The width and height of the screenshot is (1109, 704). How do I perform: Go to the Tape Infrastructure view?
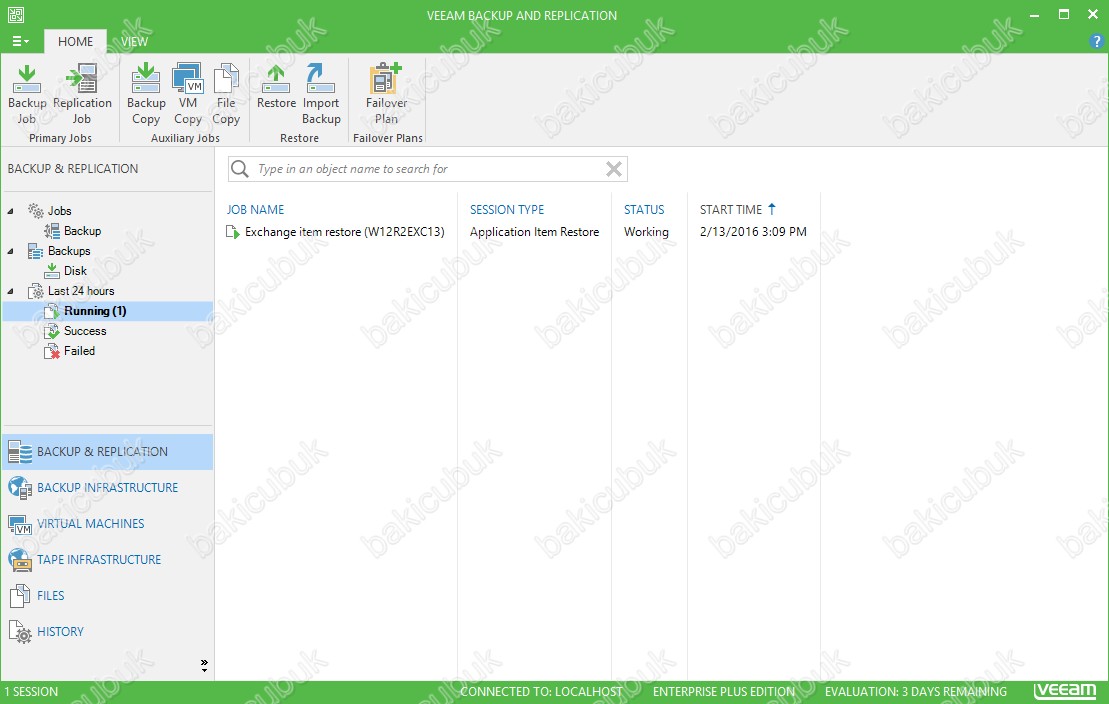point(98,560)
